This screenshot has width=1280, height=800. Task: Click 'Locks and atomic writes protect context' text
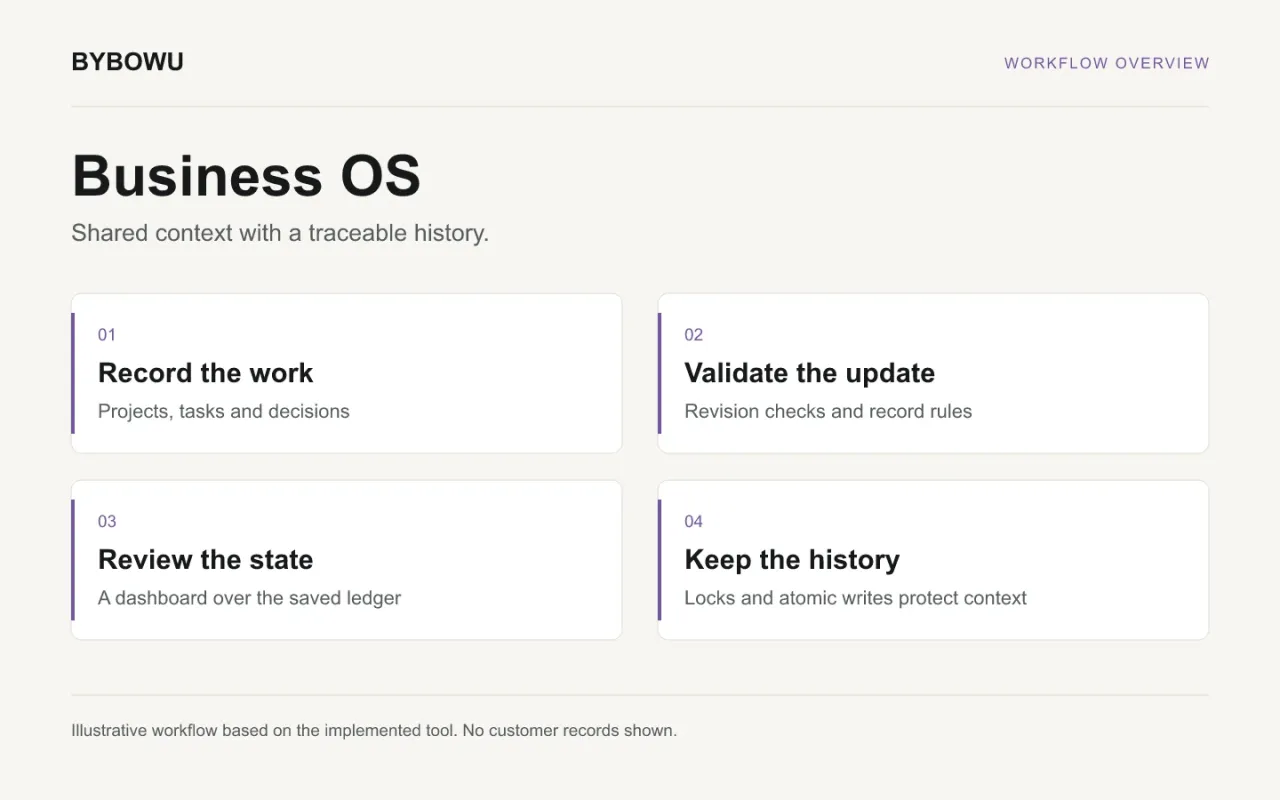click(x=856, y=598)
